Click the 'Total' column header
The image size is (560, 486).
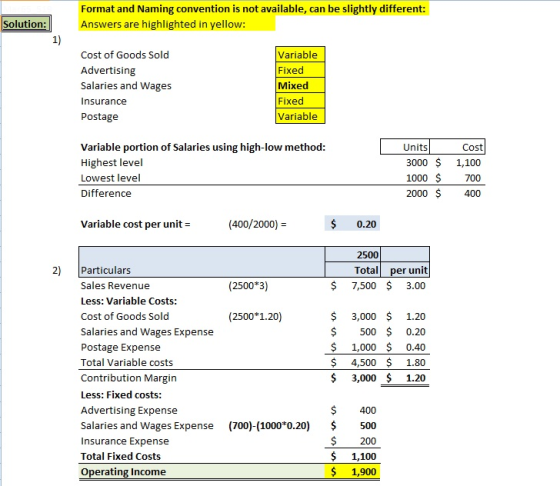(x=352, y=270)
